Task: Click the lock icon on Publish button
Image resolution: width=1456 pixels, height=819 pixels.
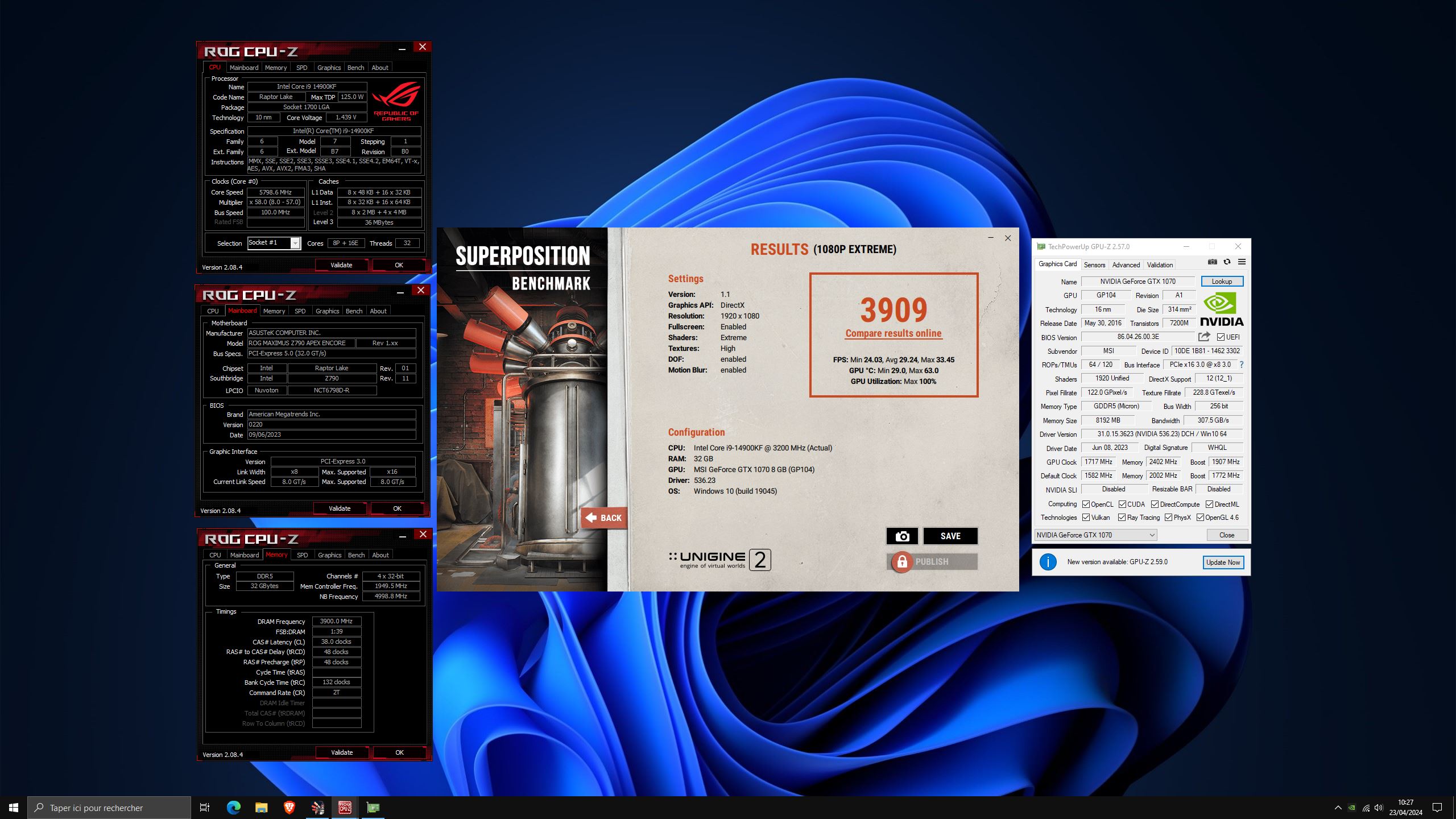Action: coord(901,562)
